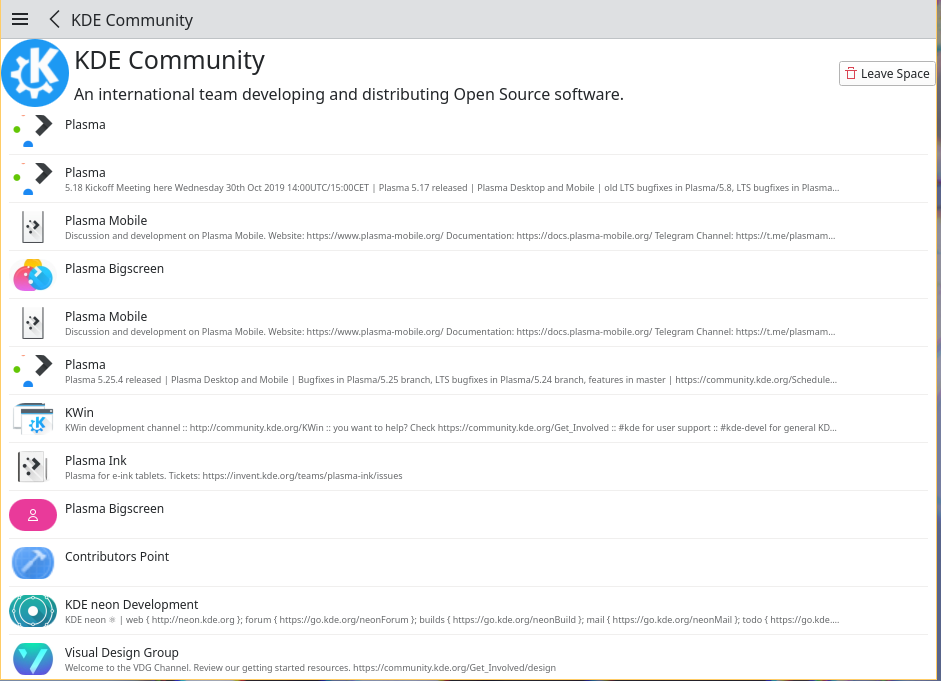The height and width of the screenshot is (681, 941).
Task: Click the Contributors Point hammer avatar
Action: (x=33, y=563)
